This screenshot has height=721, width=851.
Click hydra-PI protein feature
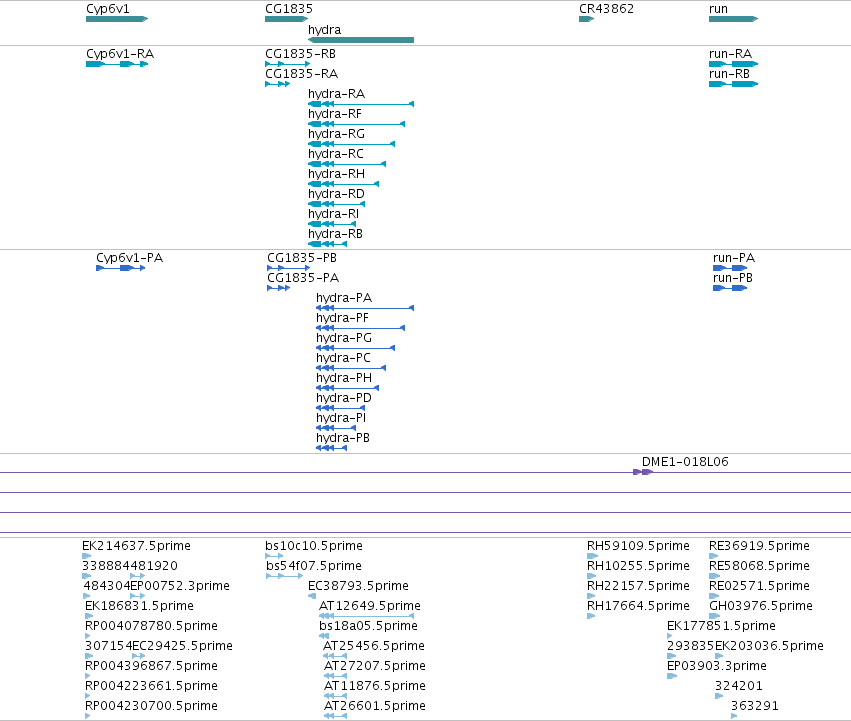pyautogui.click(x=336, y=428)
